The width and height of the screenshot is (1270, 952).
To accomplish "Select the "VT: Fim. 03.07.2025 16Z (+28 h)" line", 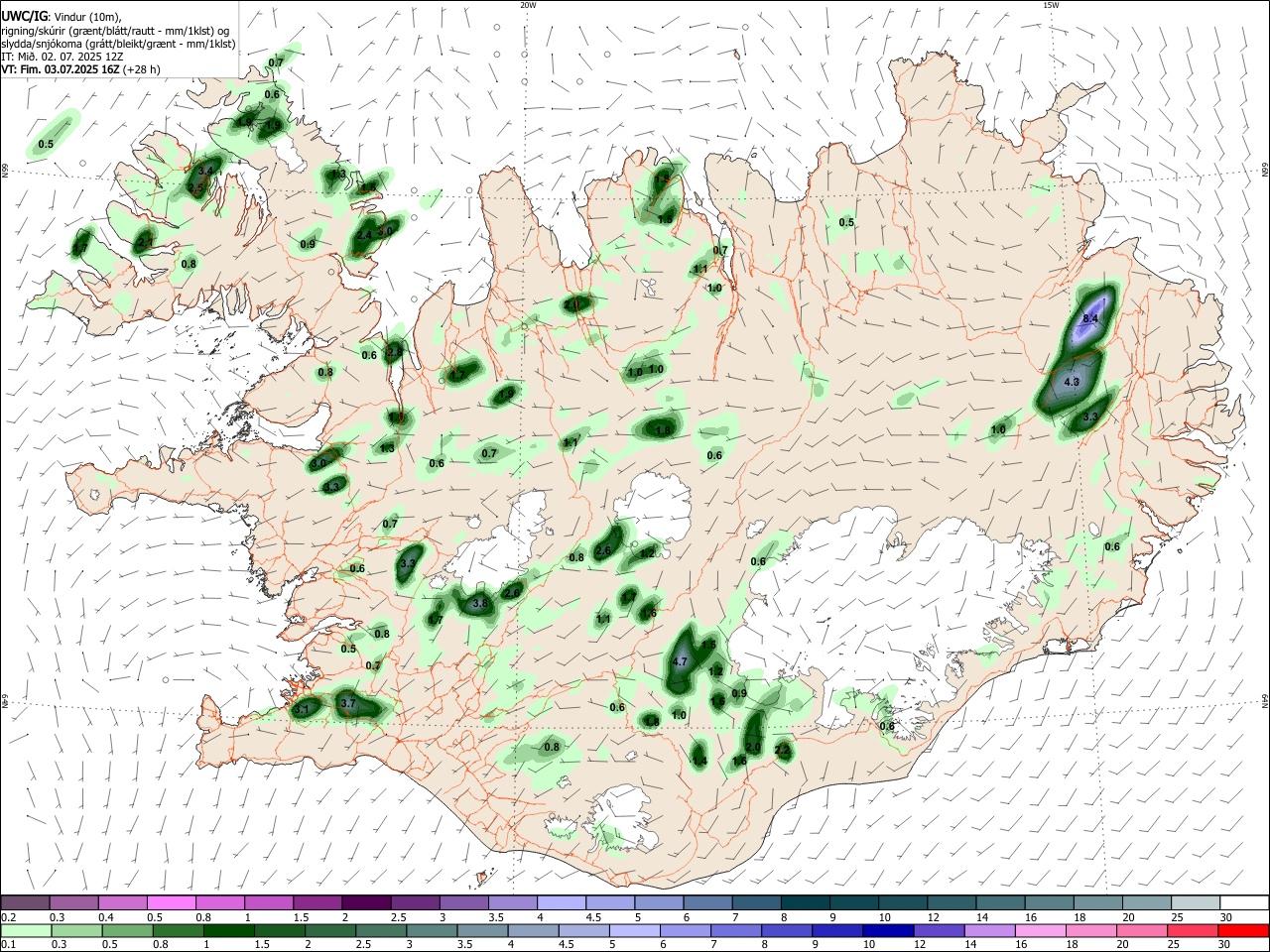I will tap(80, 69).
